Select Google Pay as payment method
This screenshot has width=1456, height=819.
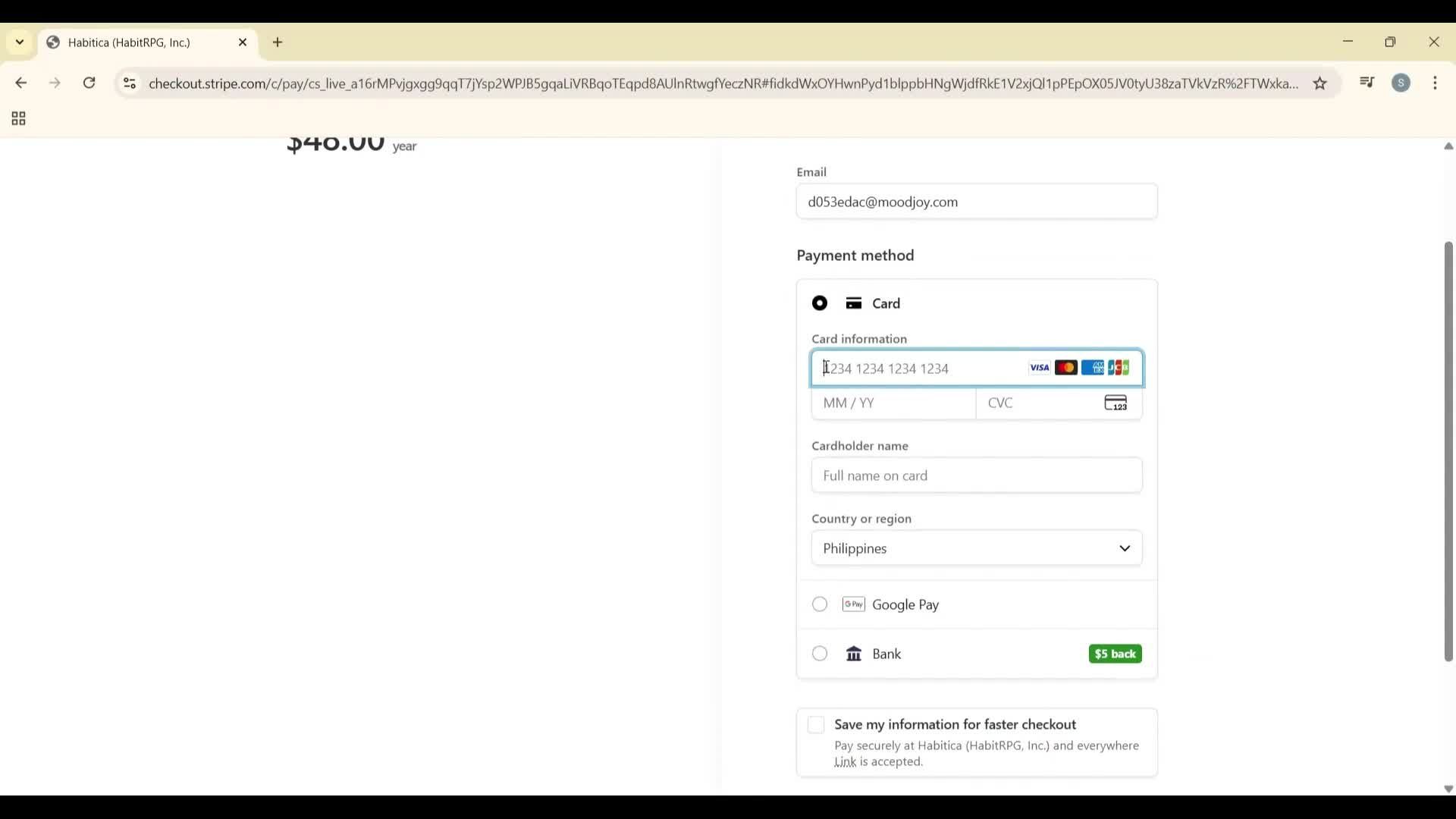819,604
